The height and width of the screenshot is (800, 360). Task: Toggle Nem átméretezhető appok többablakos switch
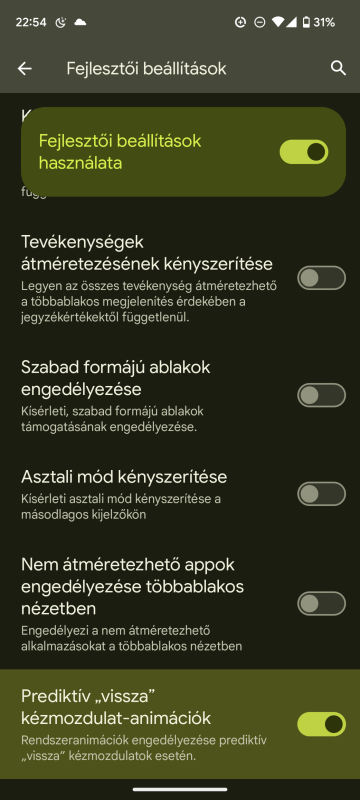pos(321,604)
